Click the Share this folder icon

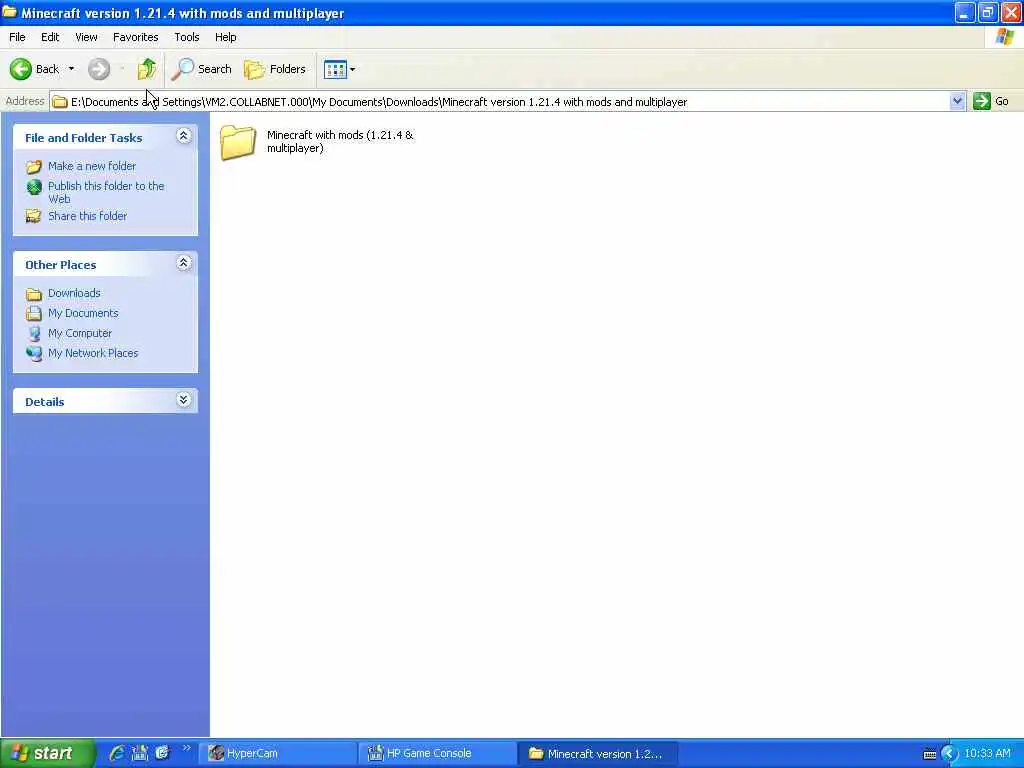pos(34,216)
